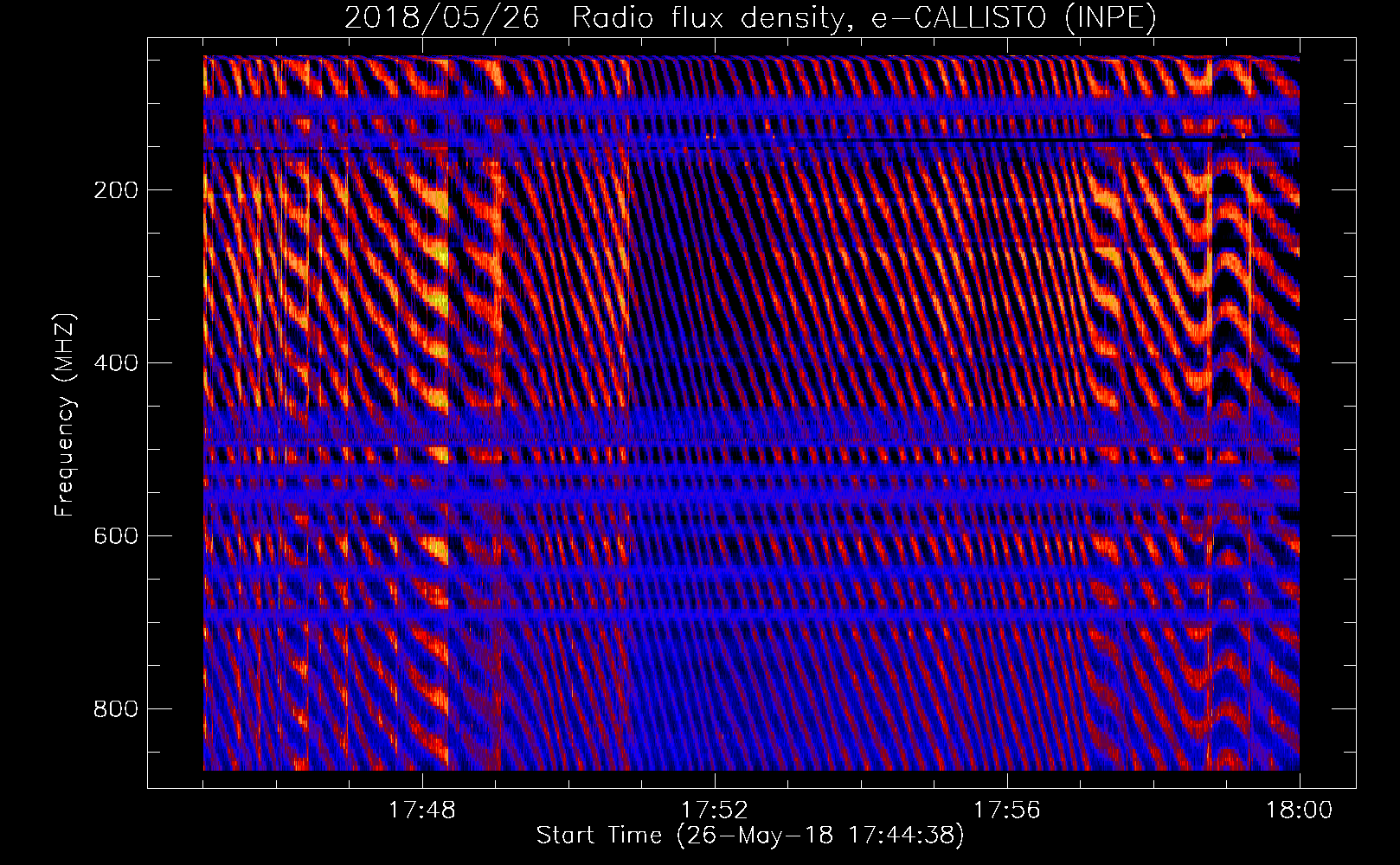Click the 17:48 time tick label
This screenshot has width=1400, height=865.
click(x=422, y=811)
